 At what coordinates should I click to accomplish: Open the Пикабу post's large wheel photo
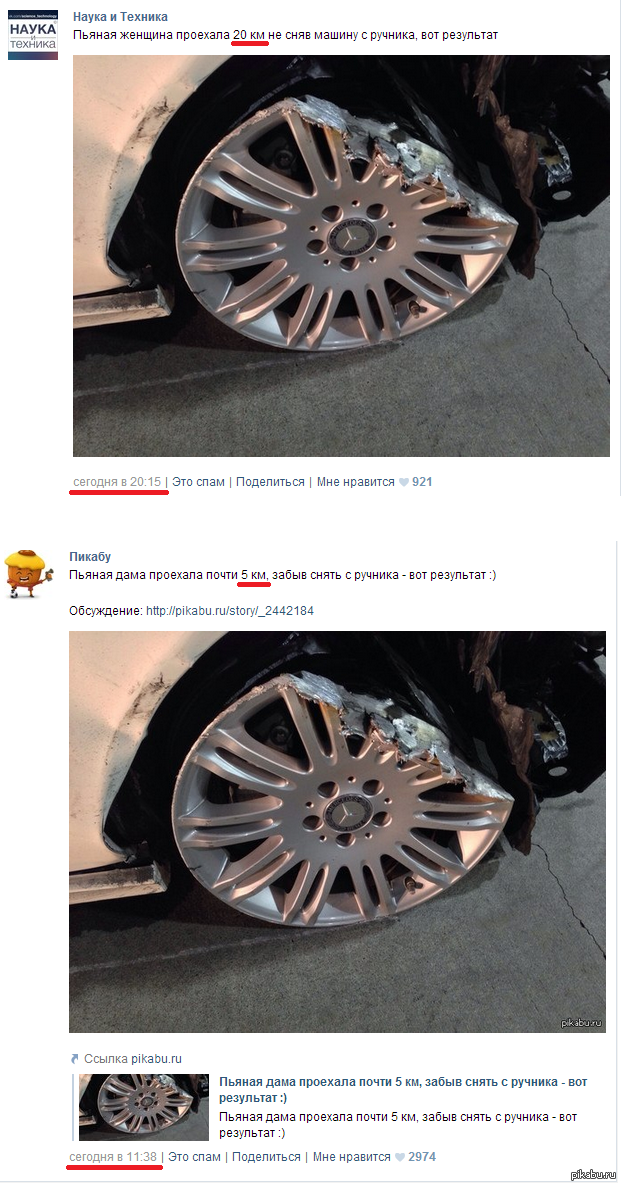(x=337, y=832)
